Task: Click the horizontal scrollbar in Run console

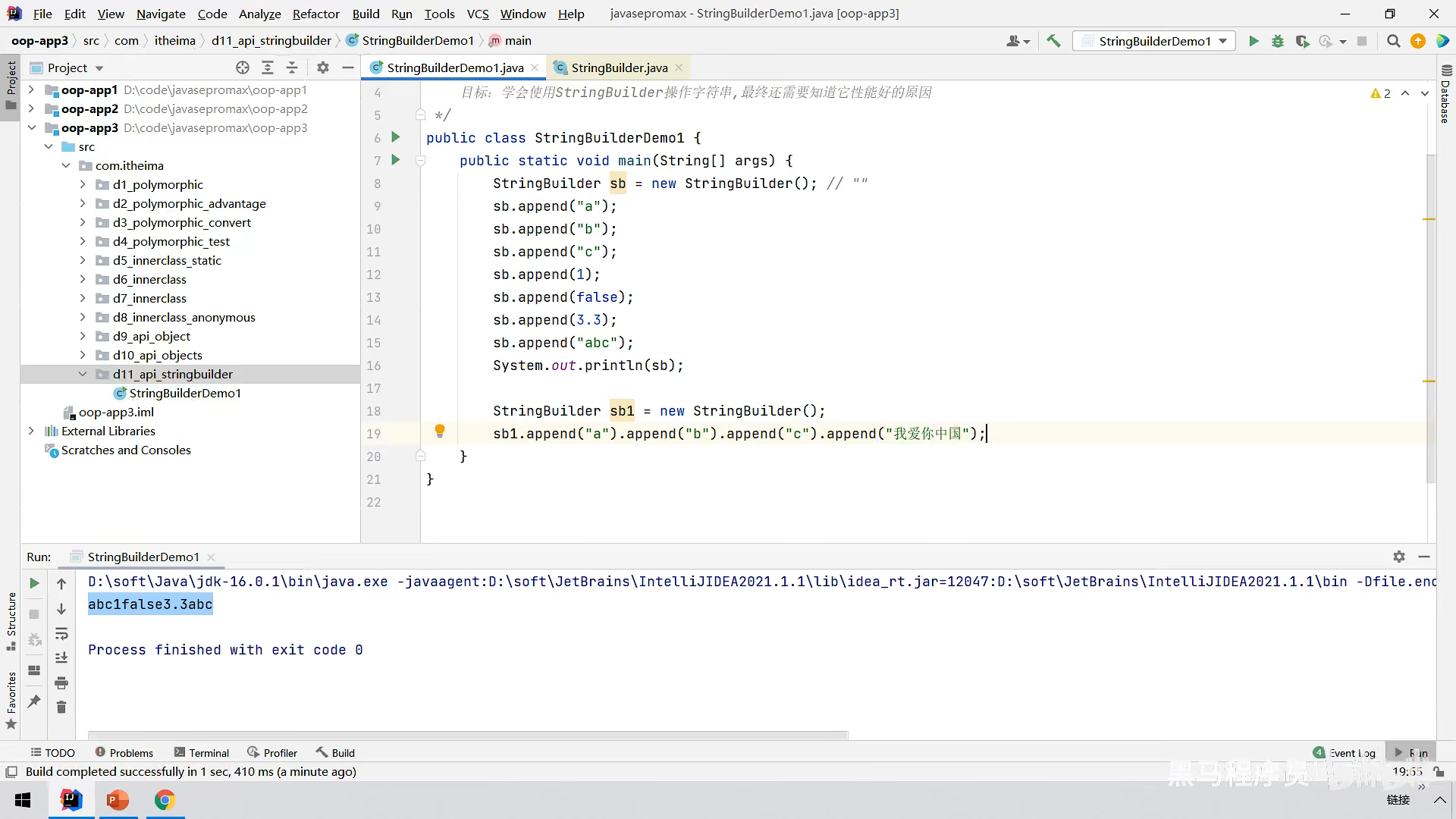Action: click(x=467, y=734)
